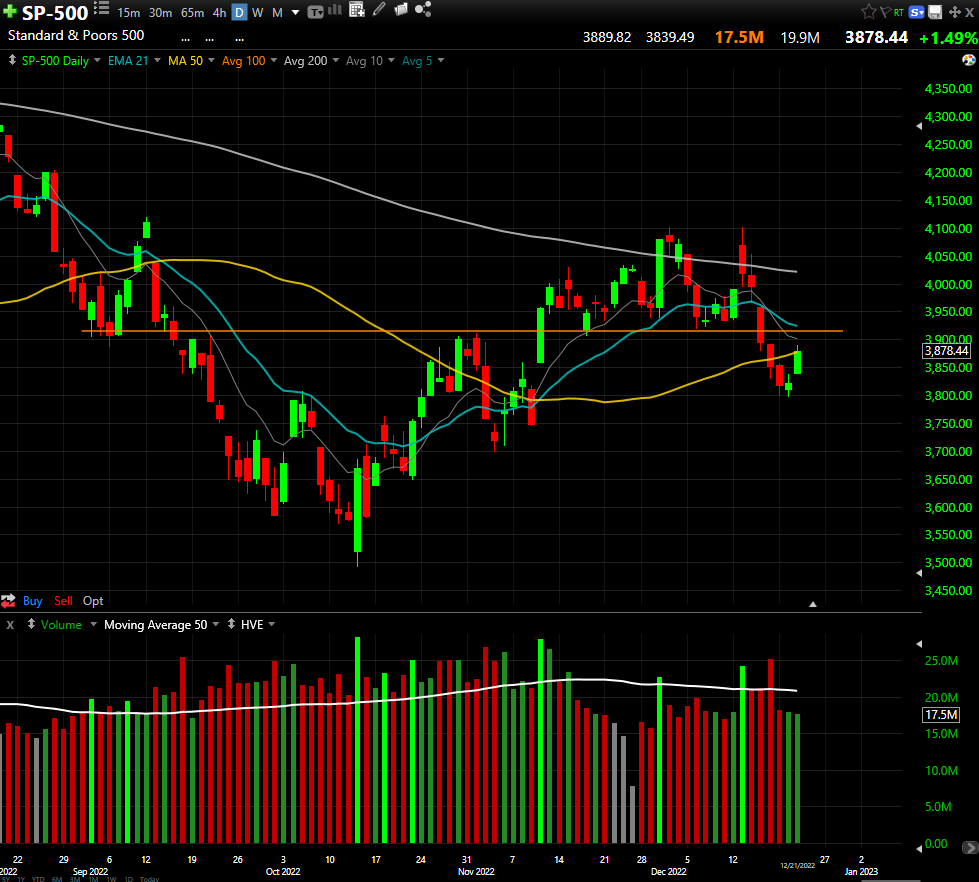Open MA 50 indicator dropdown arrow
This screenshot has height=882, width=979.
click(x=211, y=60)
